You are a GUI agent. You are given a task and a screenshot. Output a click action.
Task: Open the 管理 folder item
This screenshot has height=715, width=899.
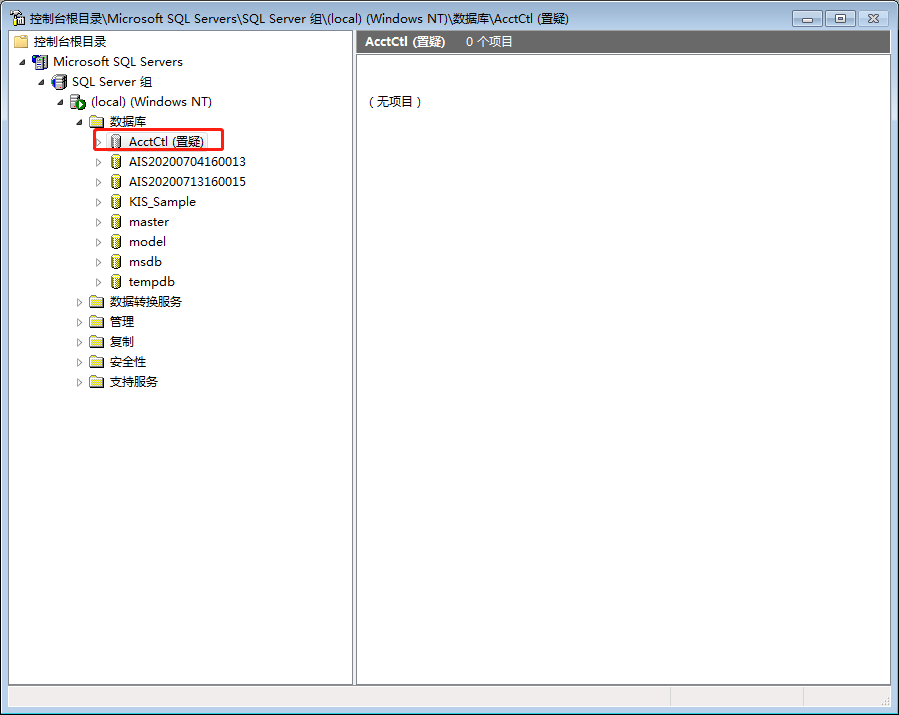click(121, 322)
